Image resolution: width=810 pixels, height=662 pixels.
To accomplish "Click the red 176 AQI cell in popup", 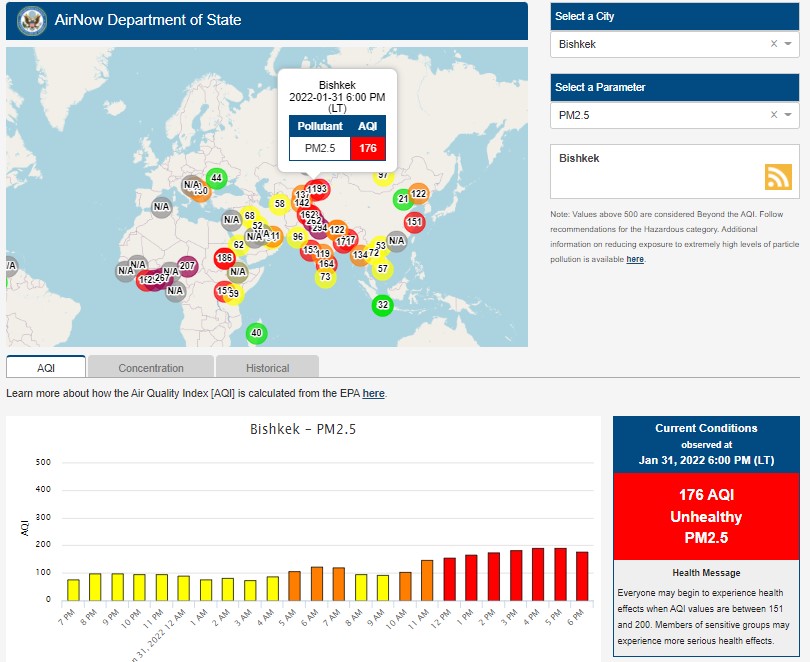I will tap(367, 148).
